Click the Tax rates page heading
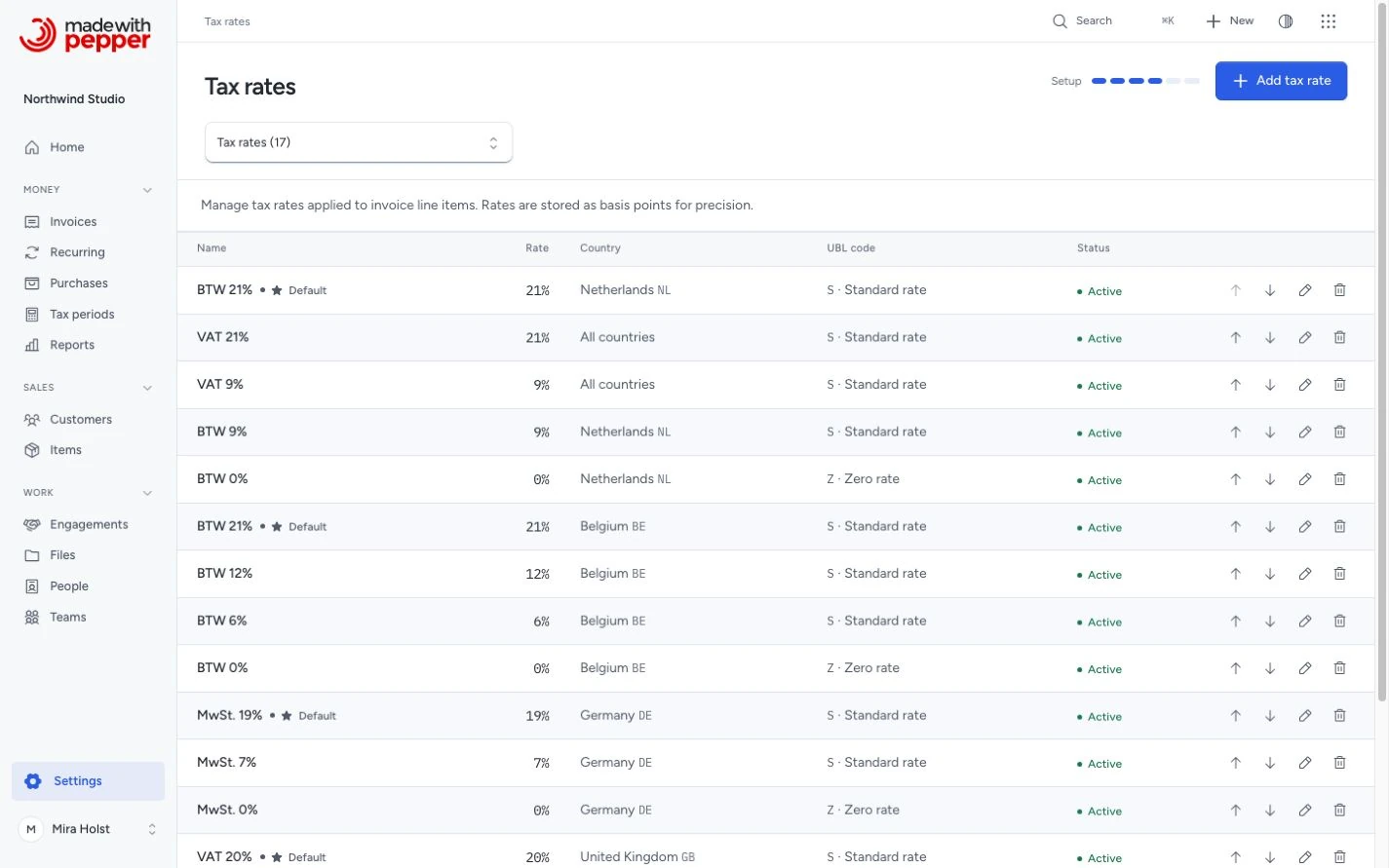The width and height of the screenshot is (1389, 868). coord(251,87)
